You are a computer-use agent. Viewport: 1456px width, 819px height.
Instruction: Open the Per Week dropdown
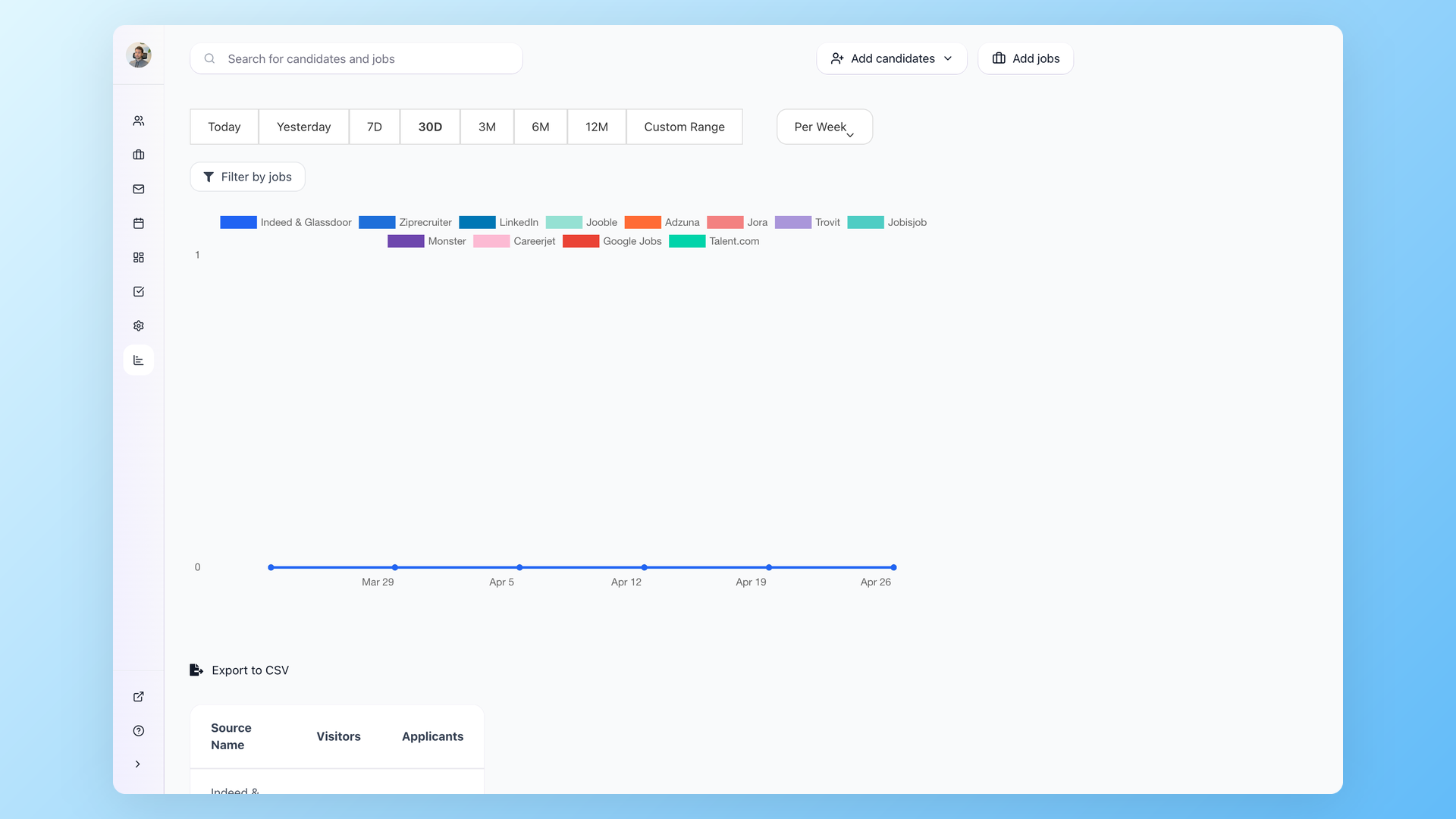coord(824,127)
